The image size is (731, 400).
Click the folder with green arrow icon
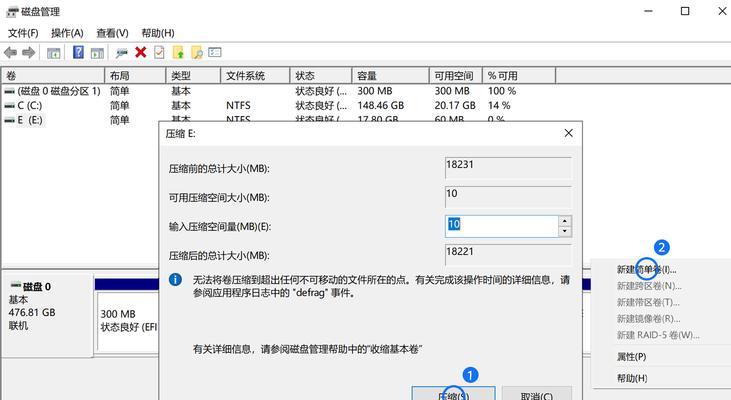pos(178,53)
